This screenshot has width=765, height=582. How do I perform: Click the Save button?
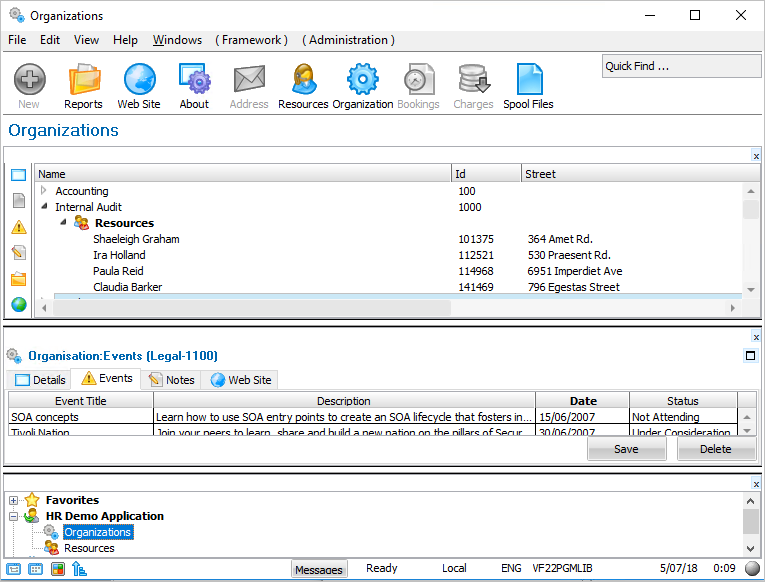pyautogui.click(x=626, y=449)
